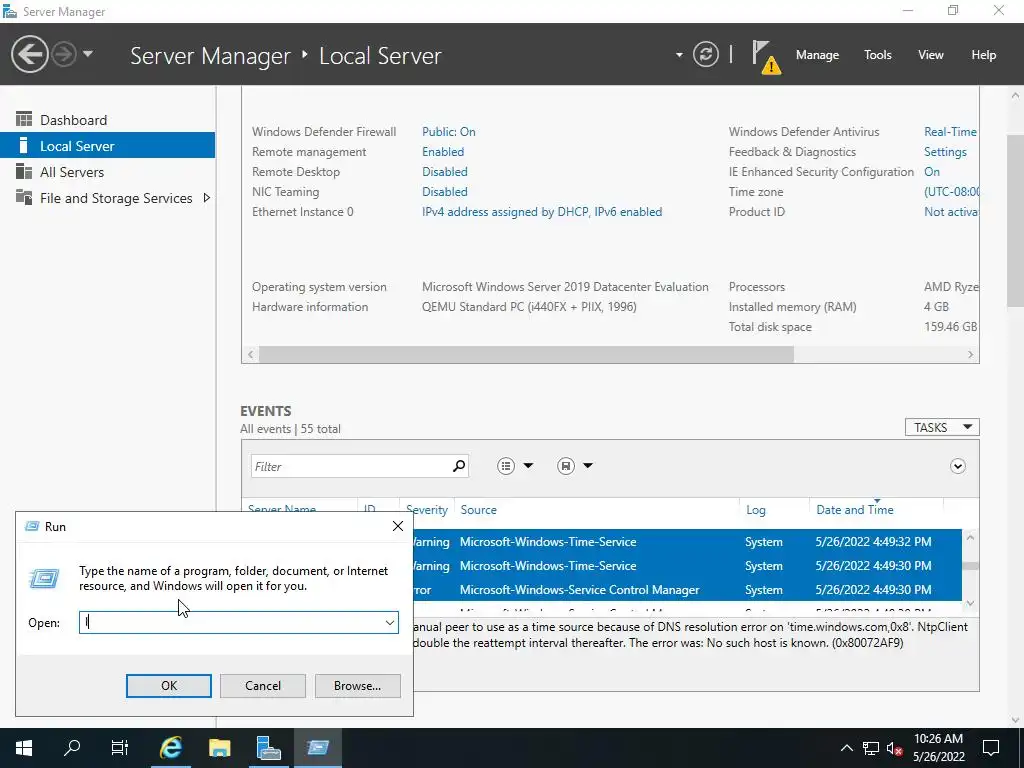Click the magnifier search icon in Filter box
This screenshot has width=1024, height=768.
point(459,466)
